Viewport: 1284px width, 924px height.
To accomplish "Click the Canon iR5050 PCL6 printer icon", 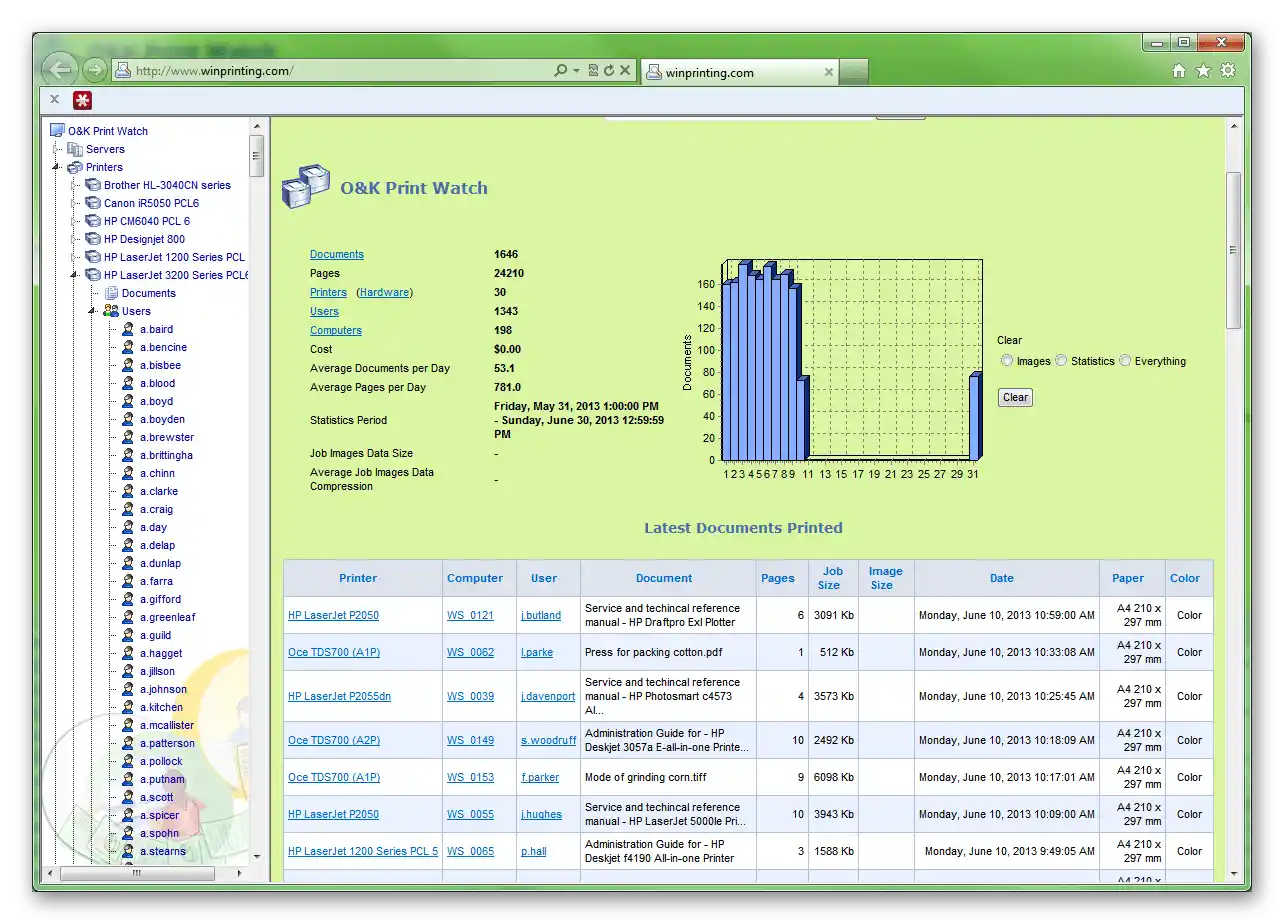I will pyautogui.click(x=93, y=203).
